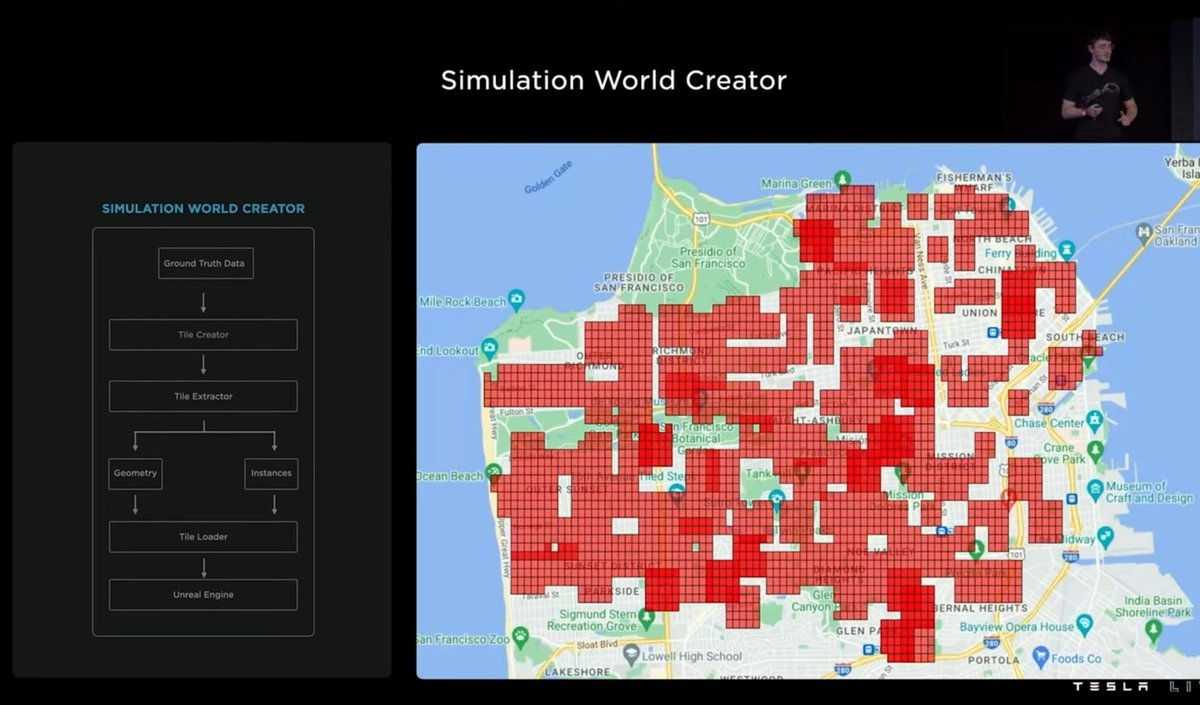Click the San Francisco Zoo text label
This screenshot has width=1200, height=705.
pyautogui.click(x=464, y=638)
